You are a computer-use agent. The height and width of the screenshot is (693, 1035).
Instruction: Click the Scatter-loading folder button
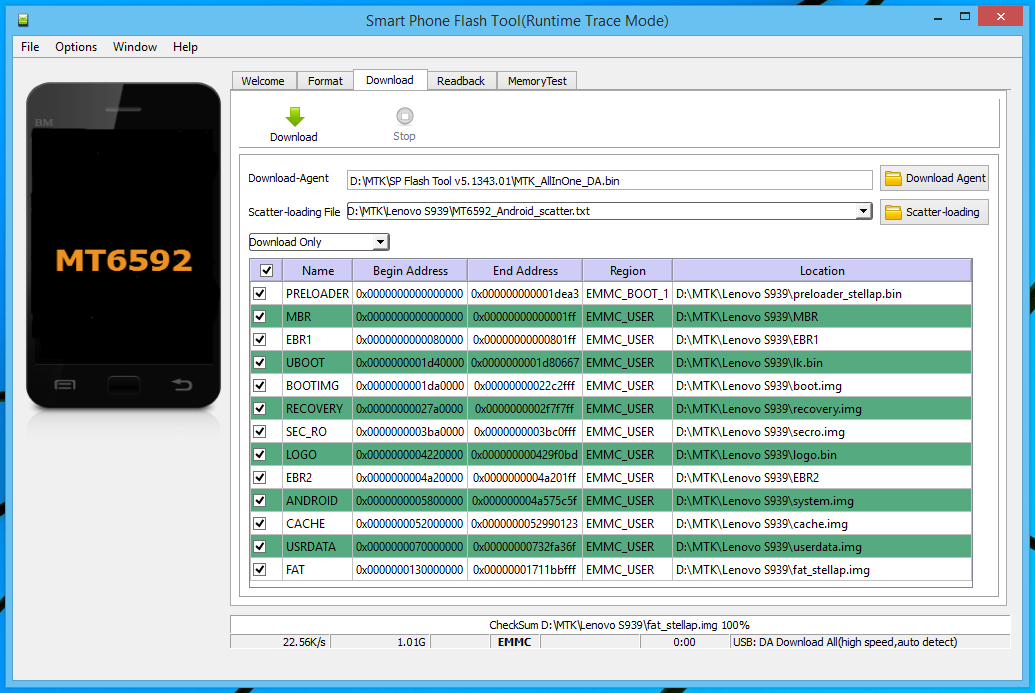(934, 212)
